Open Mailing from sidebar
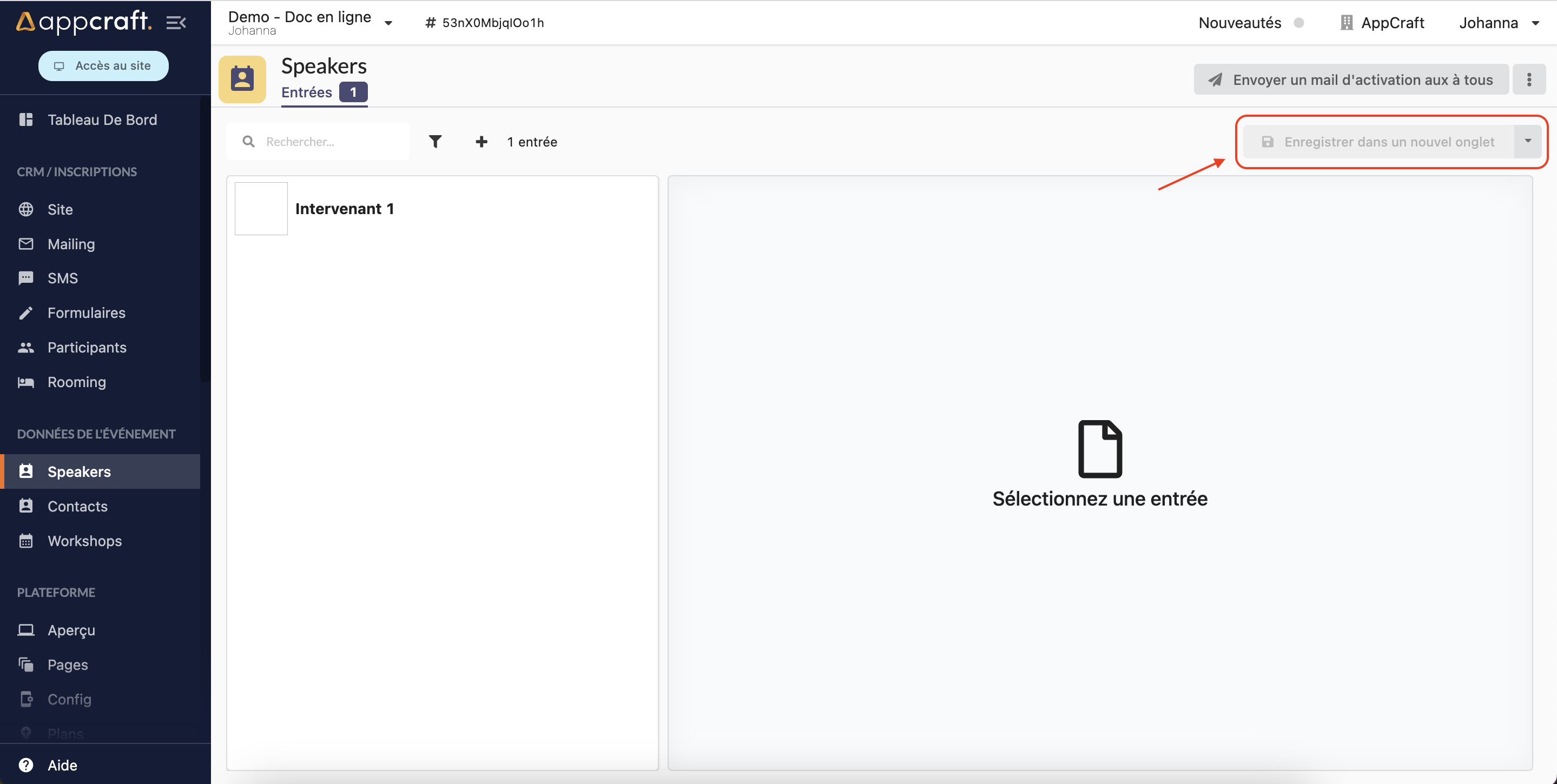The width and height of the screenshot is (1557, 784). 71,244
